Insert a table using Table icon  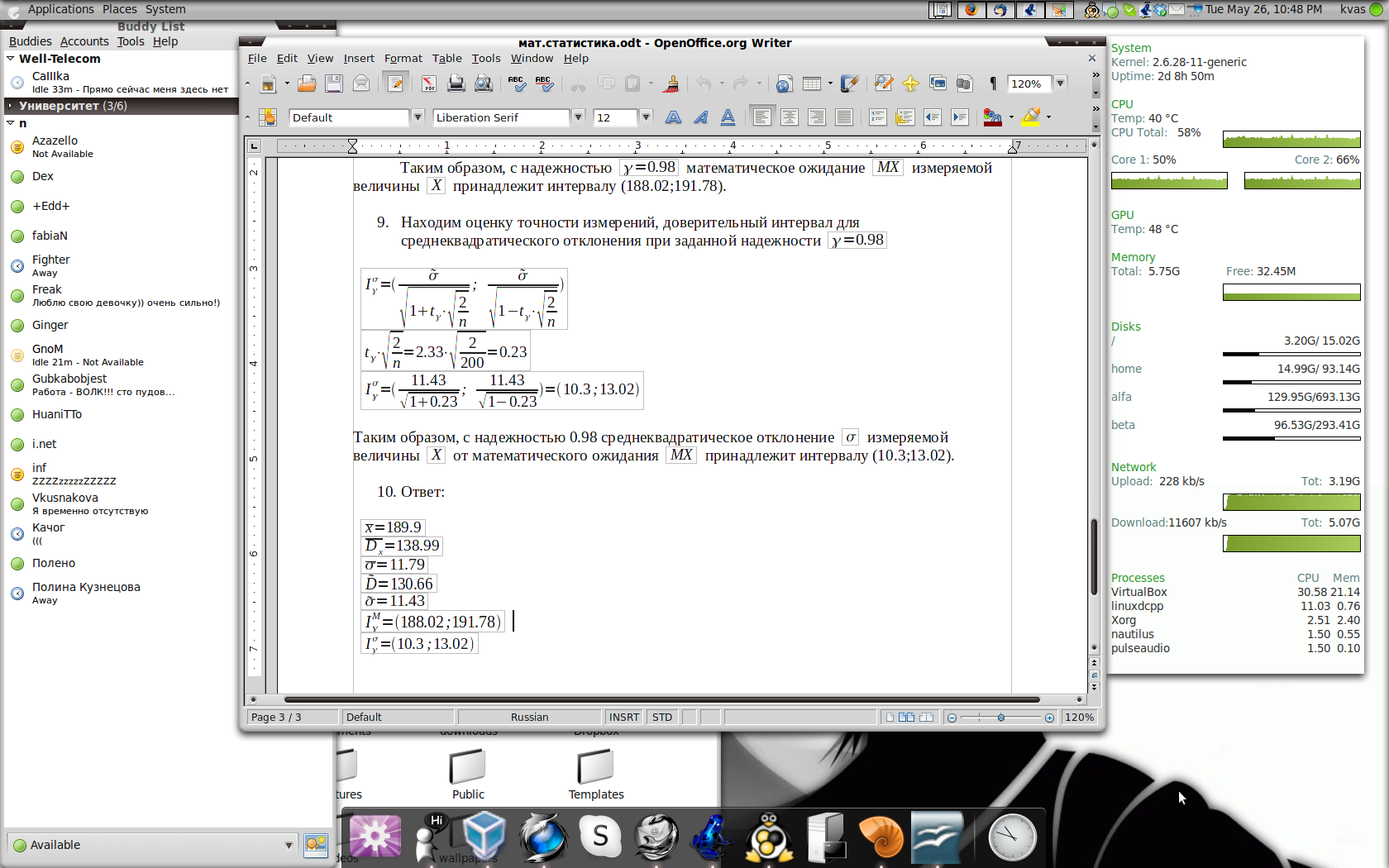click(x=812, y=83)
